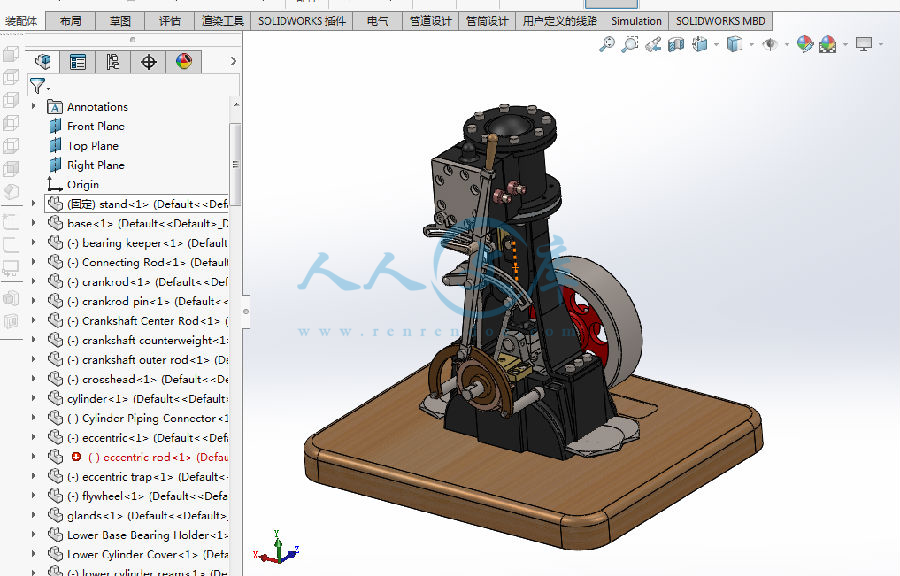Switch to the SOLIDWORKS 插件 tab
This screenshot has height=576, width=900.
(x=301, y=21)
